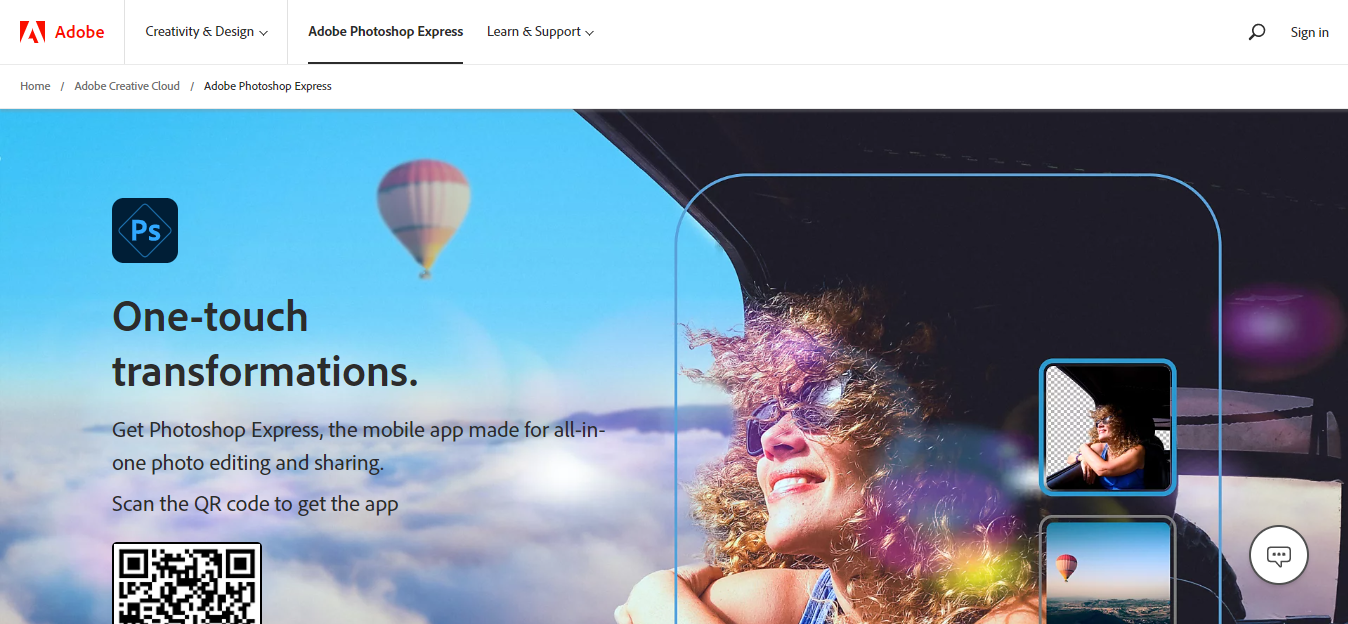The image size is (1348, 624).
Task: Select the Adobe Photoshop Express navigation tab
Action: coord(385,32)
